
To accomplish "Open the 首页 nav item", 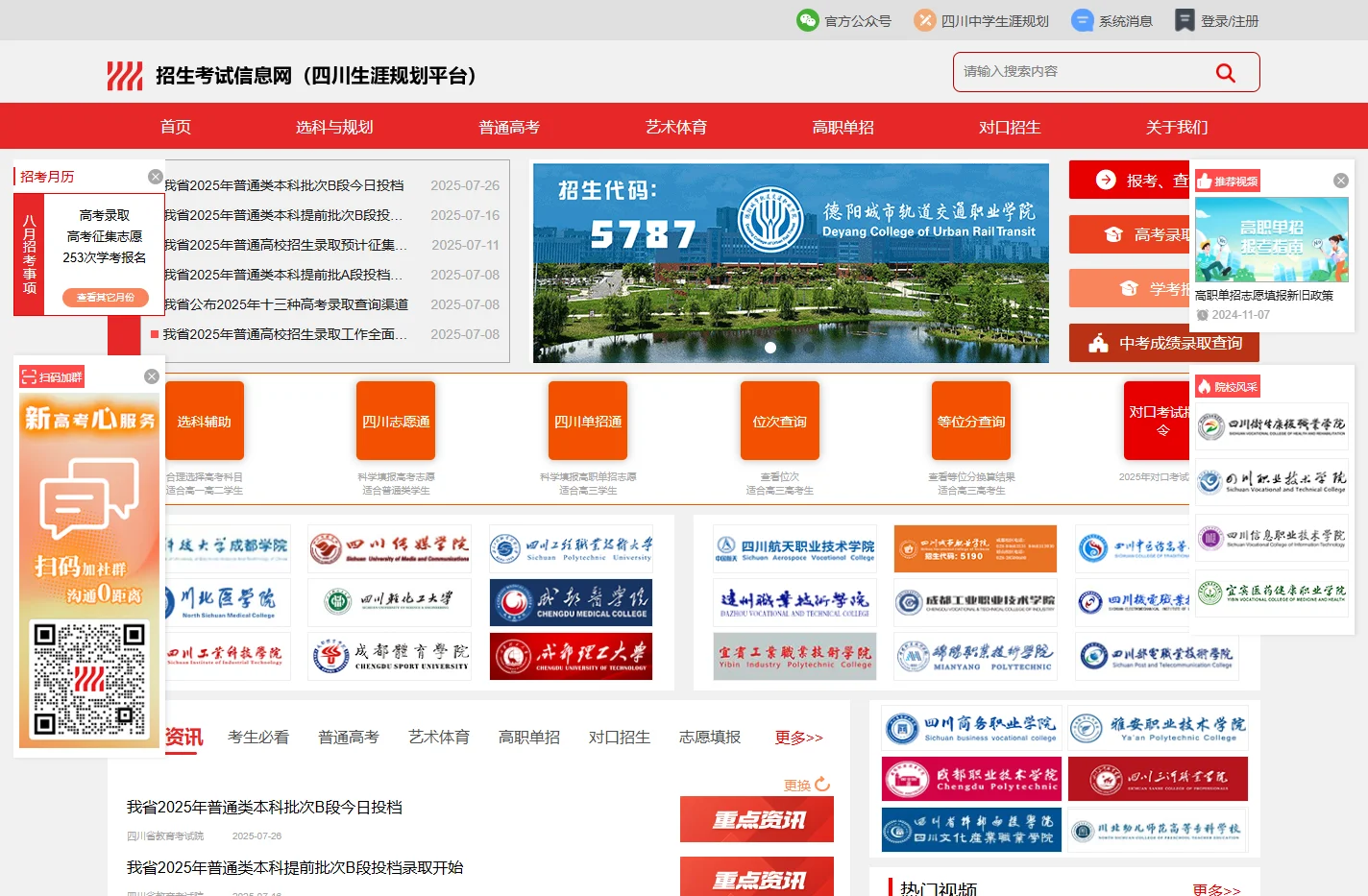I will (176, 127).
